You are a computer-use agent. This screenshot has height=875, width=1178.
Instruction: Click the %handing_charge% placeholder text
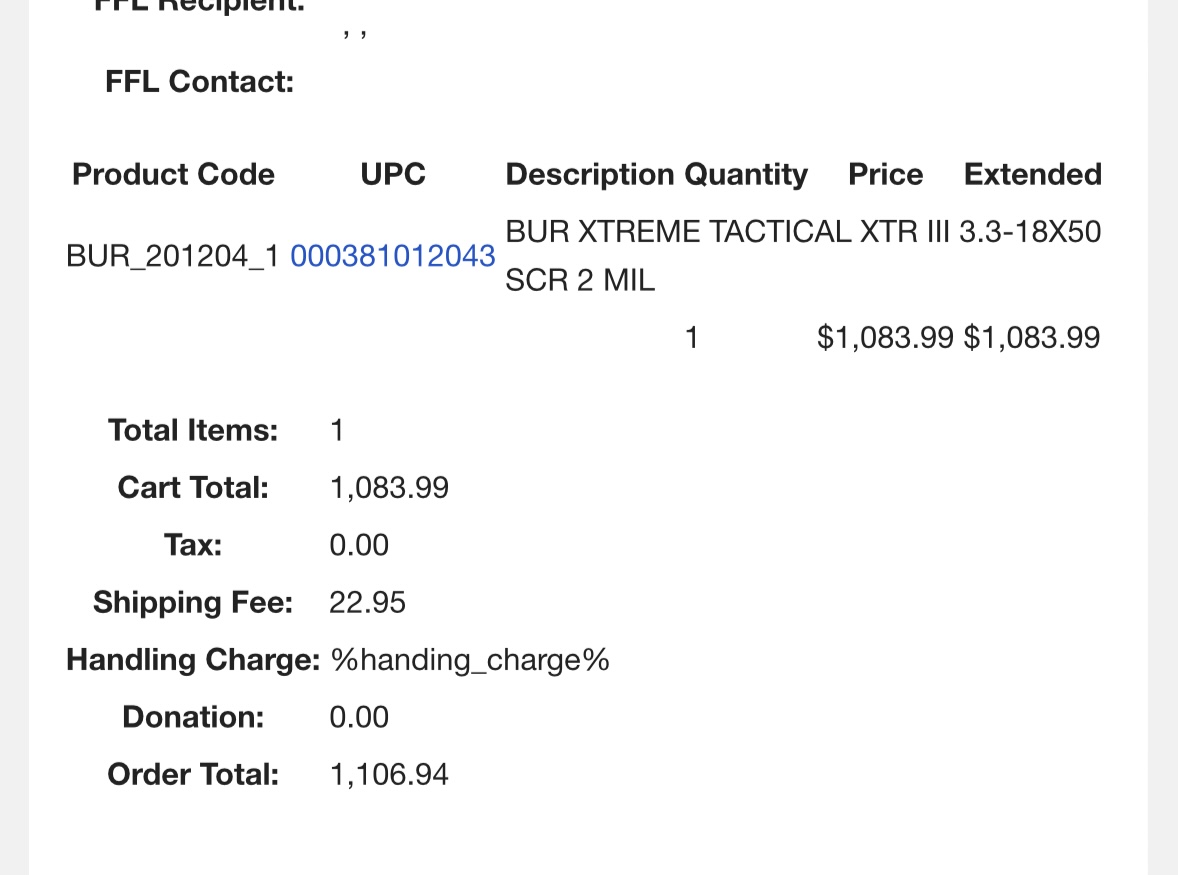tap(469, 660)
